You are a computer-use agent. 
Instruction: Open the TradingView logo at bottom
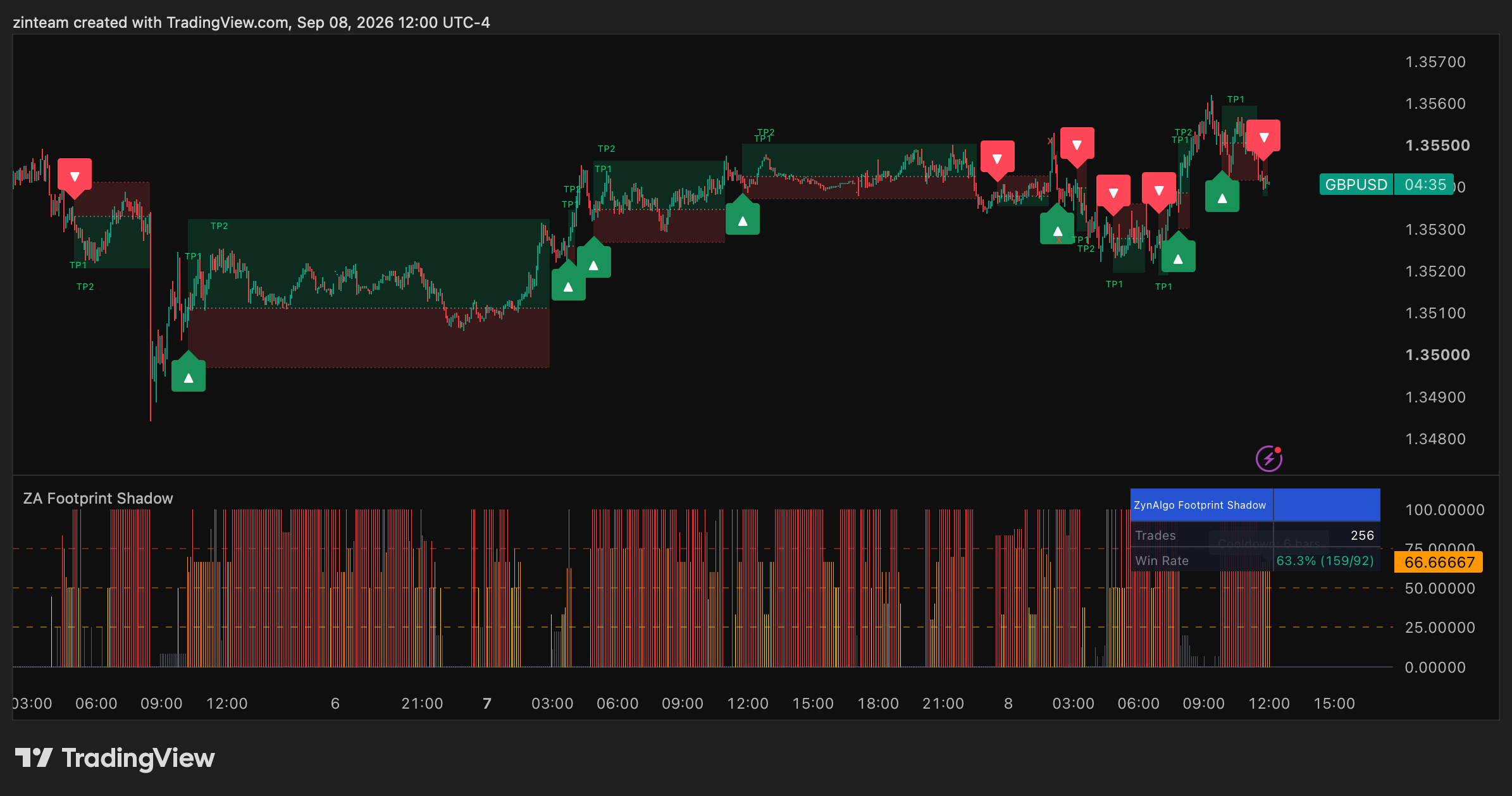tap(115, 757)
